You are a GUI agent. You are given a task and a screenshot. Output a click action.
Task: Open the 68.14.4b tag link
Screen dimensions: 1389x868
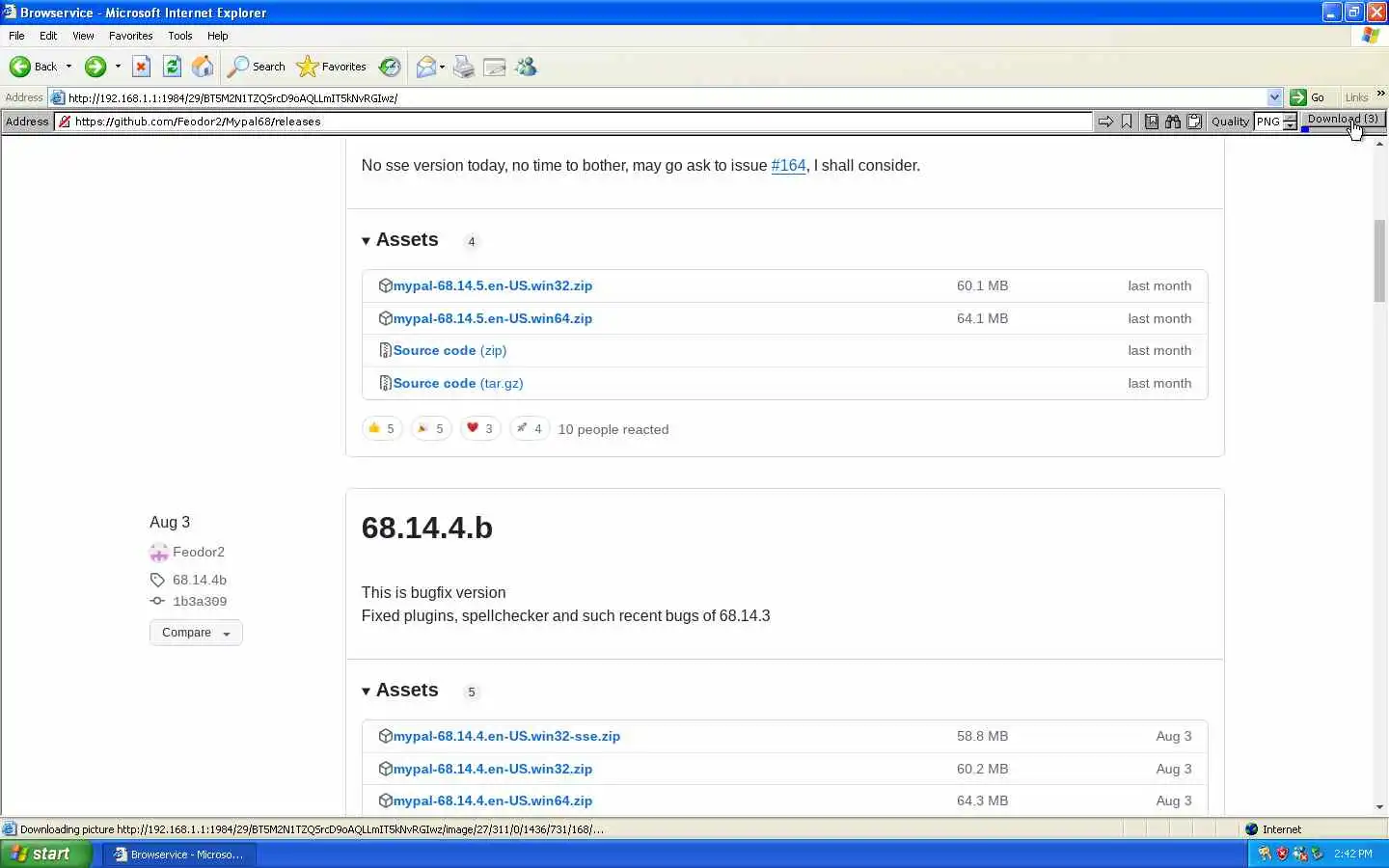pos(199,580)
